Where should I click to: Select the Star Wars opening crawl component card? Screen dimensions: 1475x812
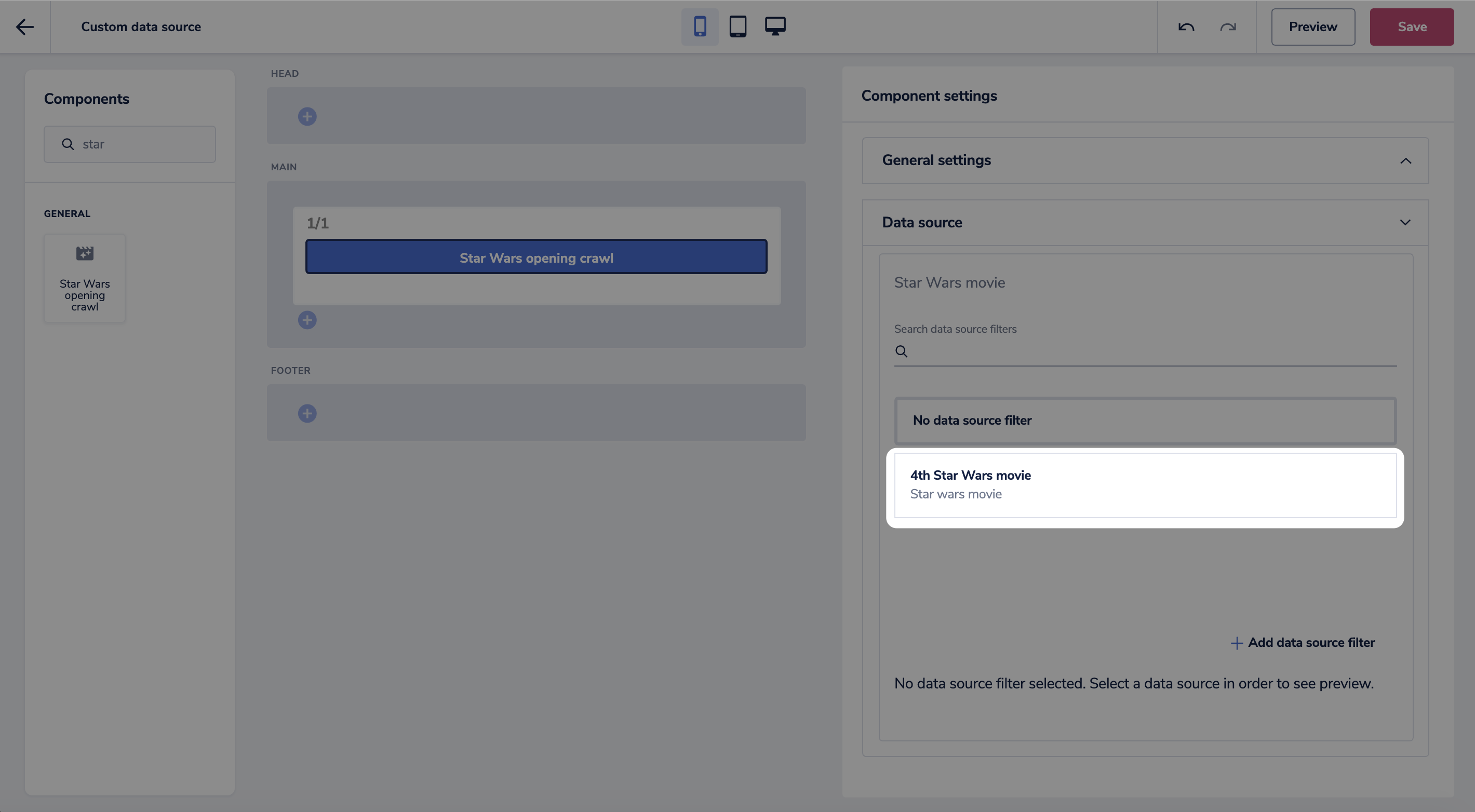(x=85, y=278)
